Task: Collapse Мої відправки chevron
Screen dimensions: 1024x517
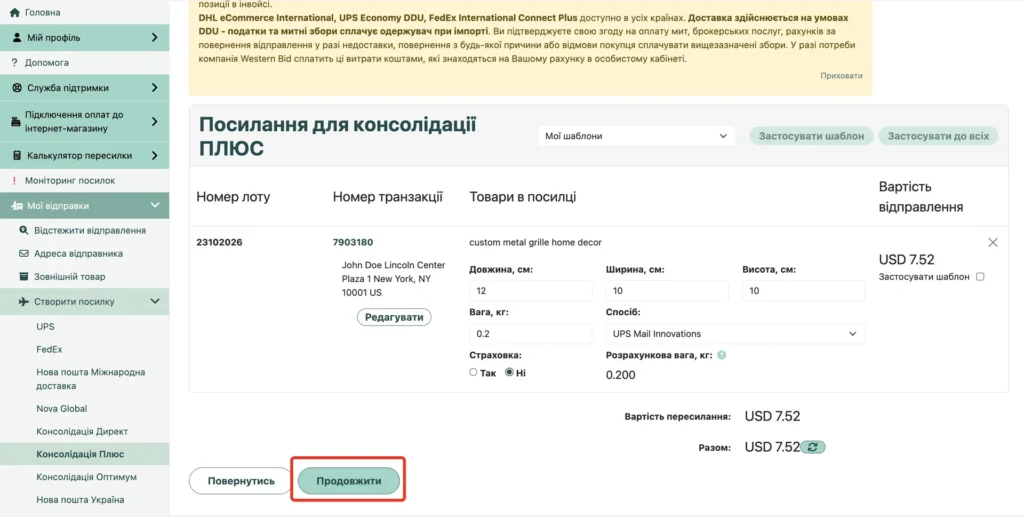Action: (x=155, y=206)
